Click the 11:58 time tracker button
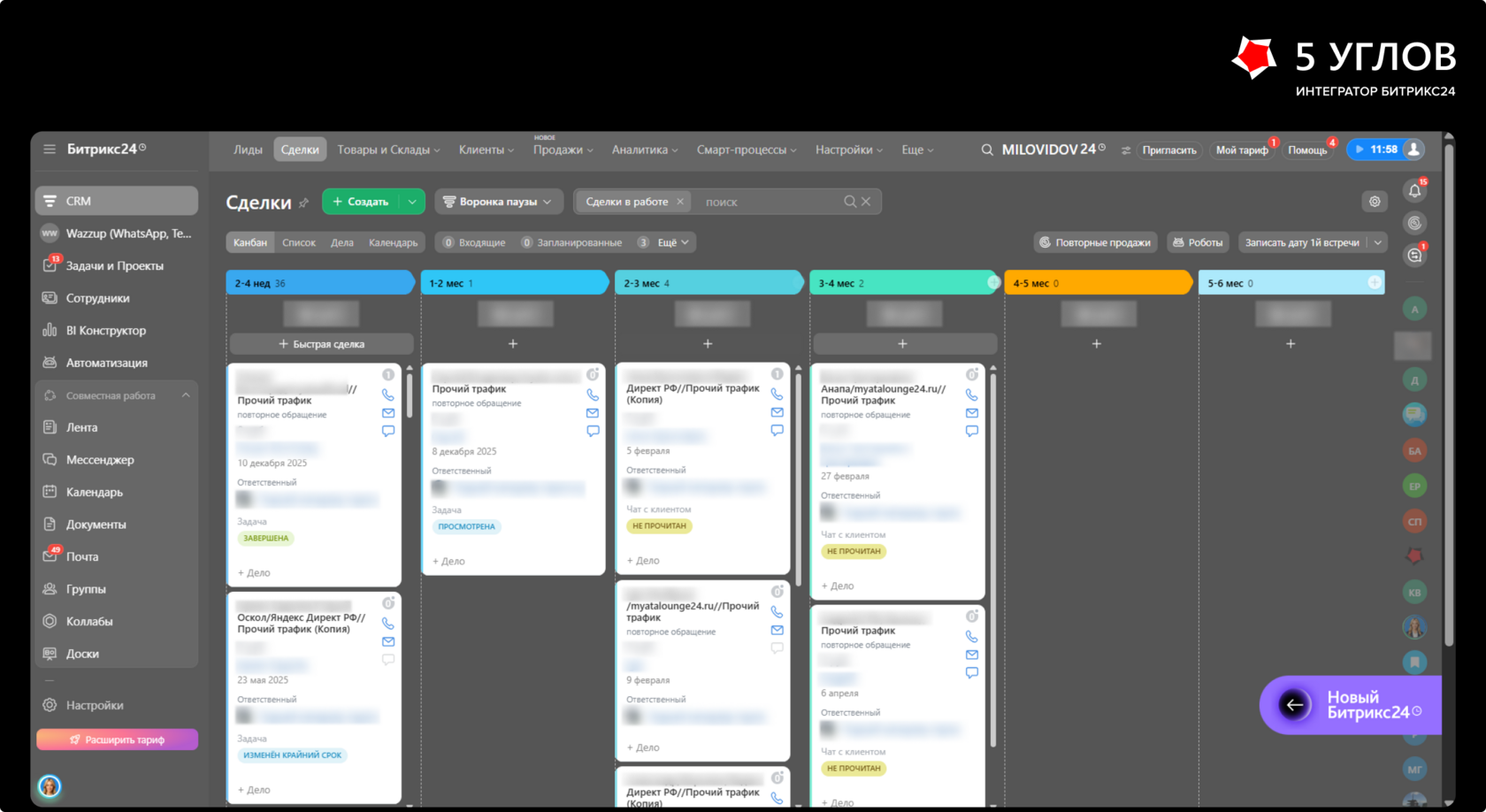 (1376, 149)
